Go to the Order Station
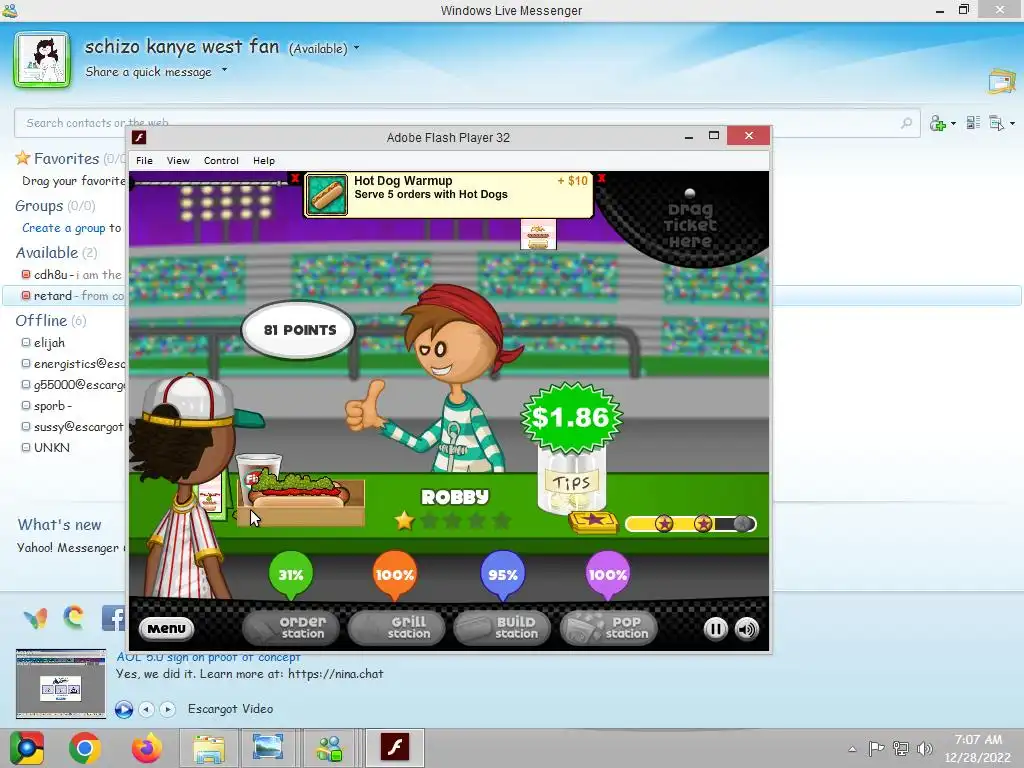 (291, 628)
